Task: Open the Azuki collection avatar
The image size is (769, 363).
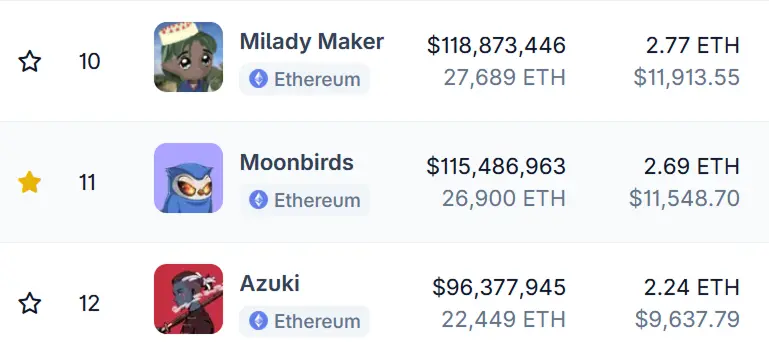Action: click(x=188, y=299)
